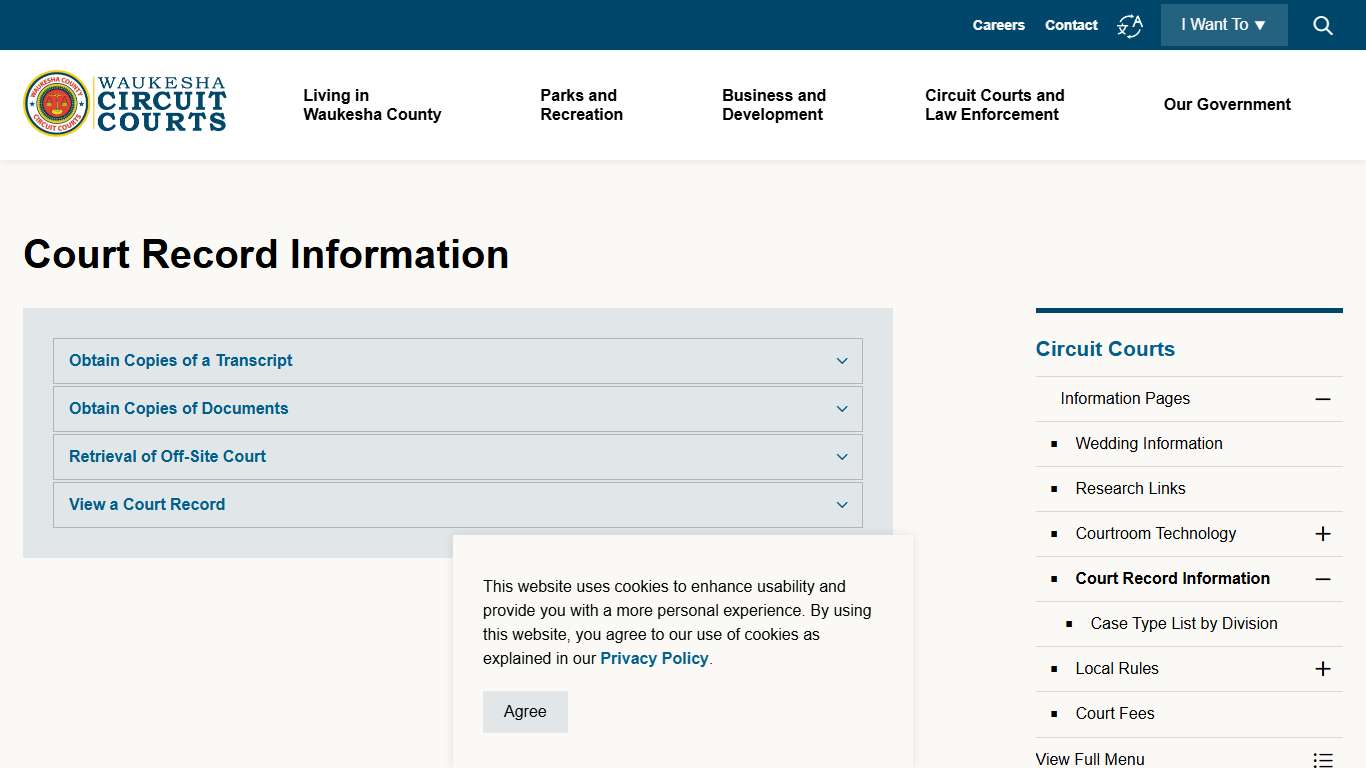
Task: Click the Careers link
Action: tap(998, 25)
